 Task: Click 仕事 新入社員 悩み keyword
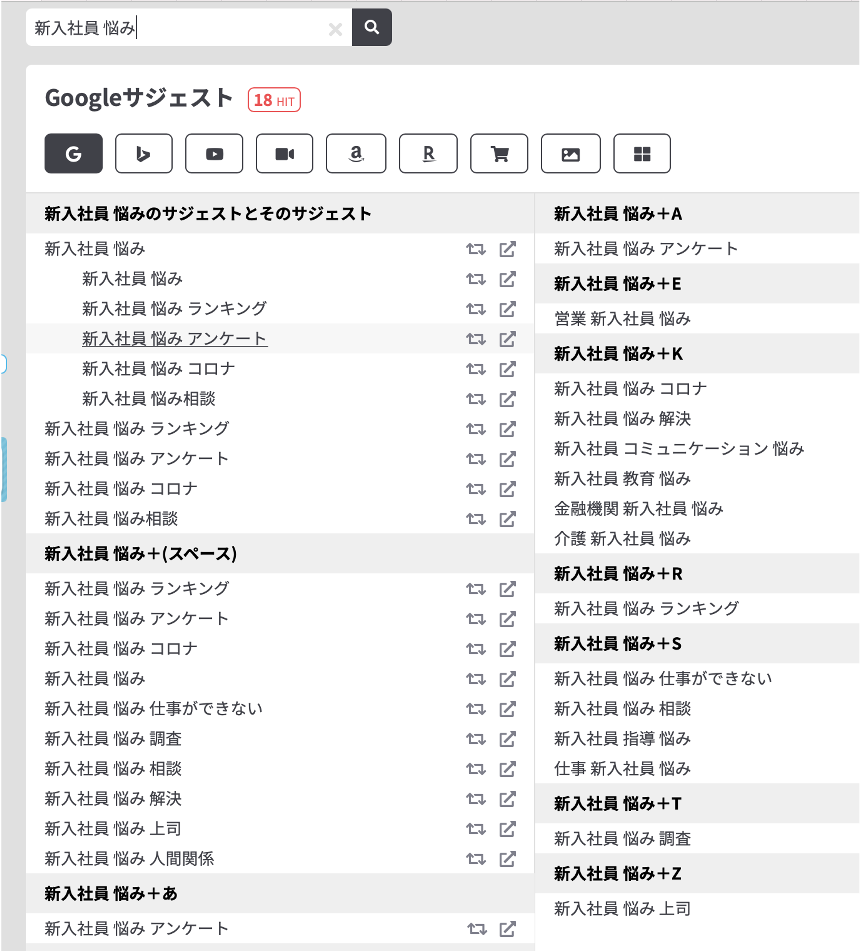click(x=623, y=769)
